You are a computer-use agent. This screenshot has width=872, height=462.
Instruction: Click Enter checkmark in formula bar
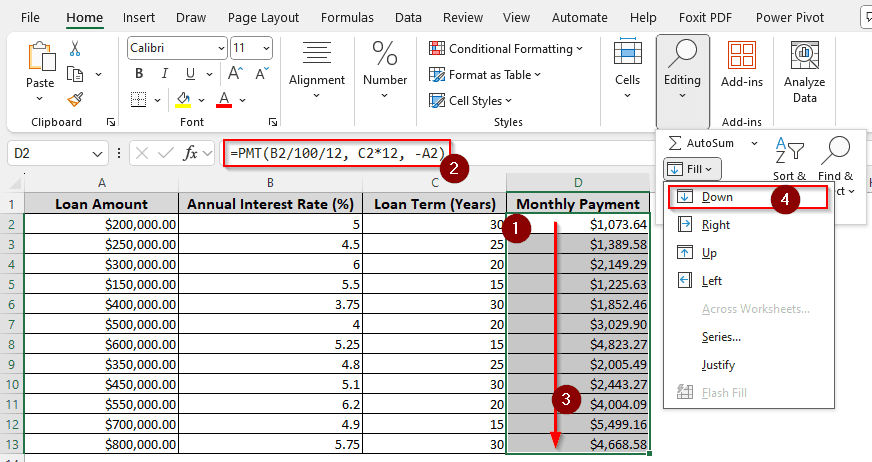click(165, 153)
